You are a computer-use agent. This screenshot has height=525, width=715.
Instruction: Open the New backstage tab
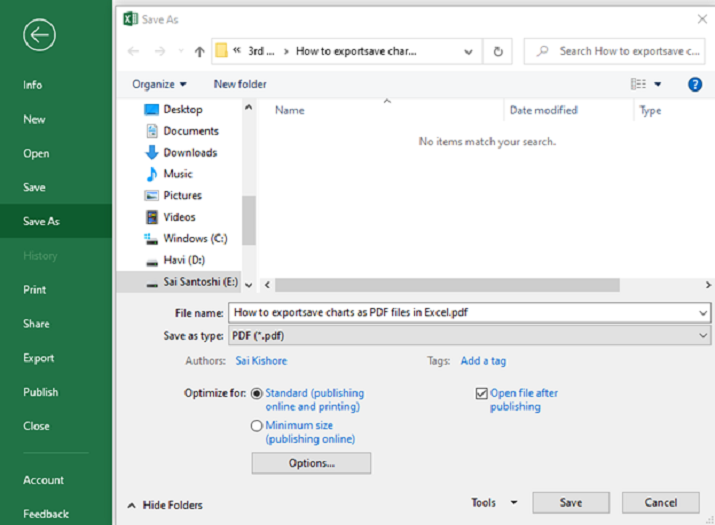(34, 120)
